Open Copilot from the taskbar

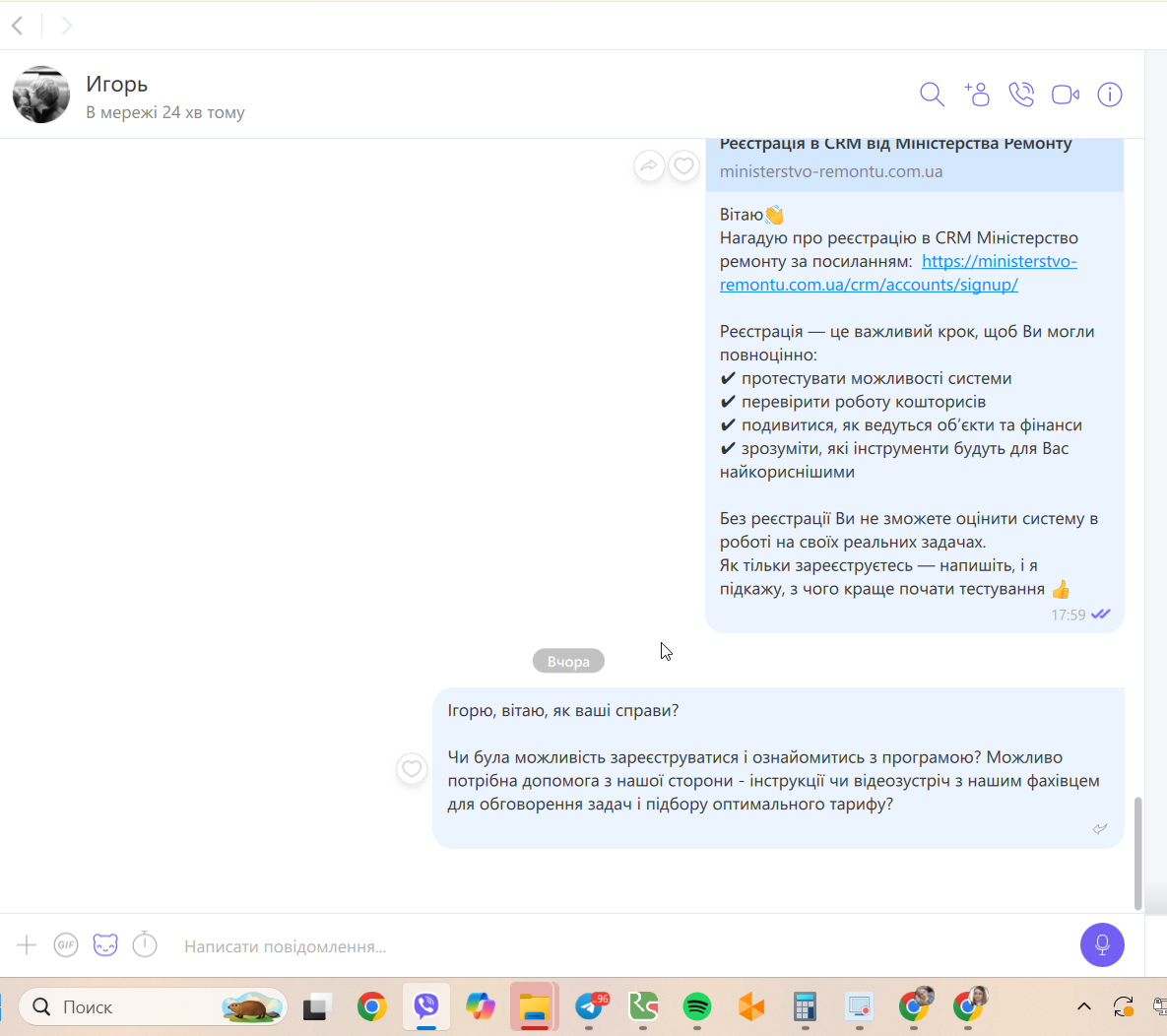pos(480,1007)
